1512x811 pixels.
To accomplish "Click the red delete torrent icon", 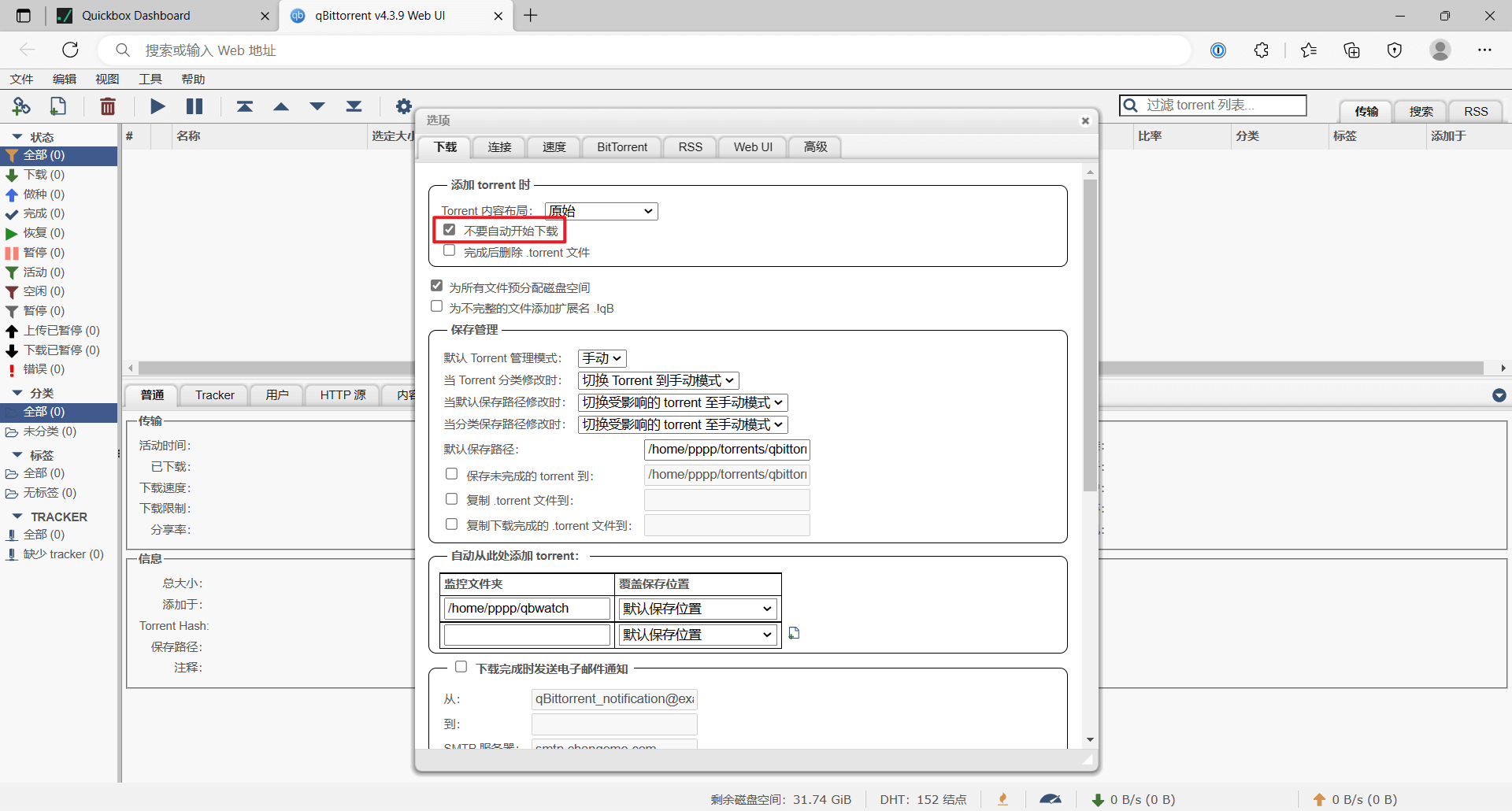I will pyautogui.click(x=108, y=106).
